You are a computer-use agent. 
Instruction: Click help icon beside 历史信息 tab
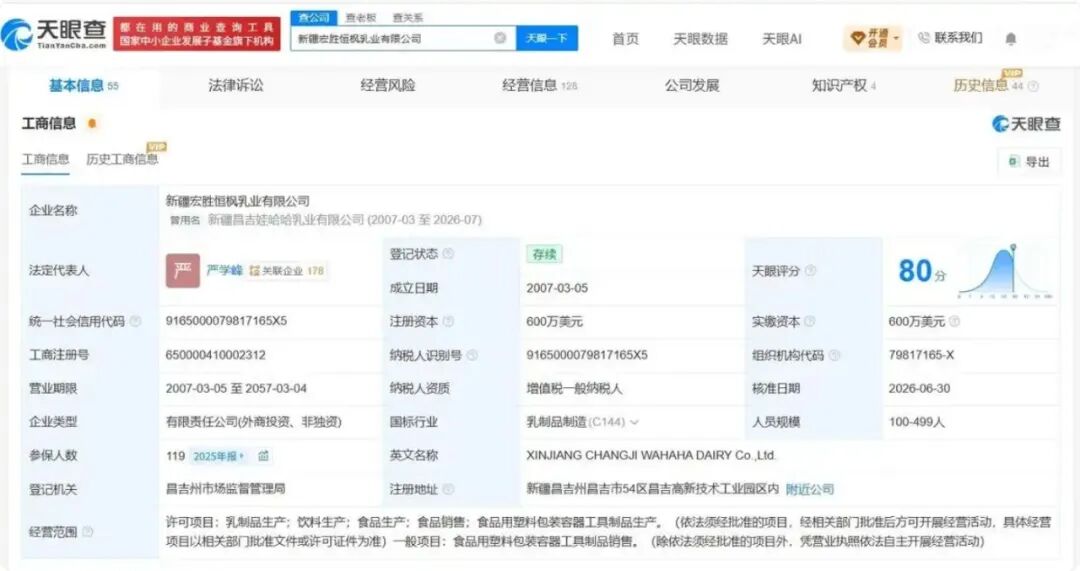click(x=1033, y=86)
